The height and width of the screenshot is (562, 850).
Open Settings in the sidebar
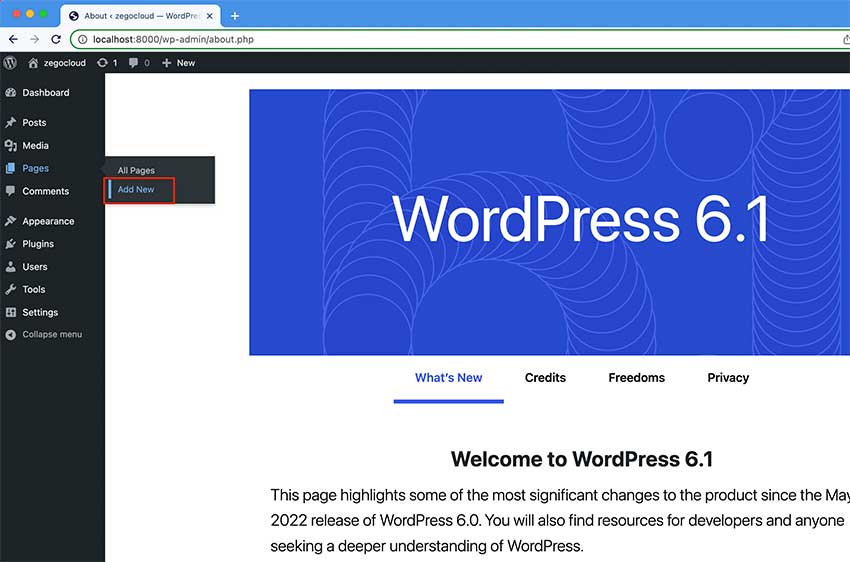pos(40,312)
